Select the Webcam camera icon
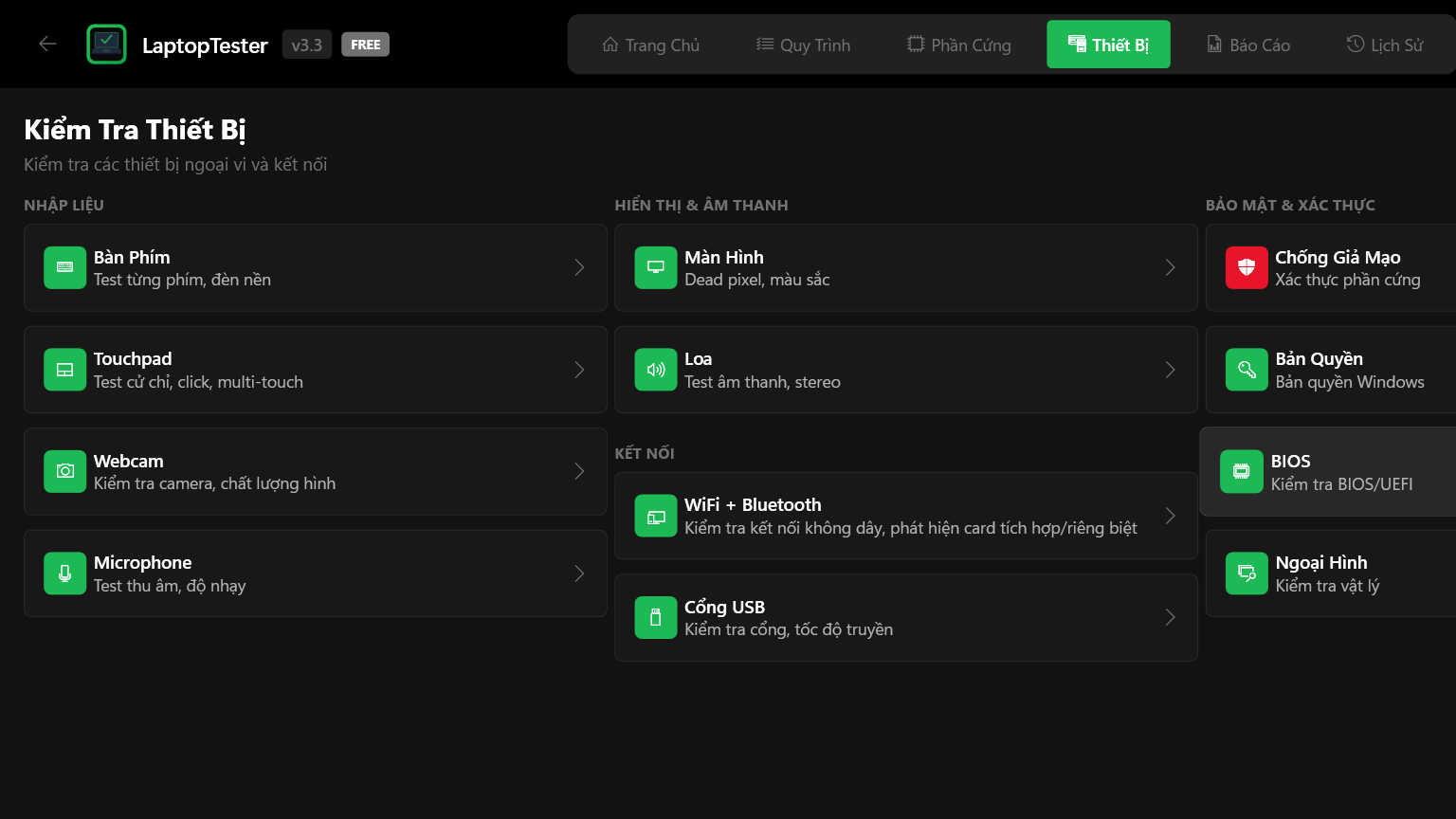Screen dimensions: 1456x819 pos(64,472)
